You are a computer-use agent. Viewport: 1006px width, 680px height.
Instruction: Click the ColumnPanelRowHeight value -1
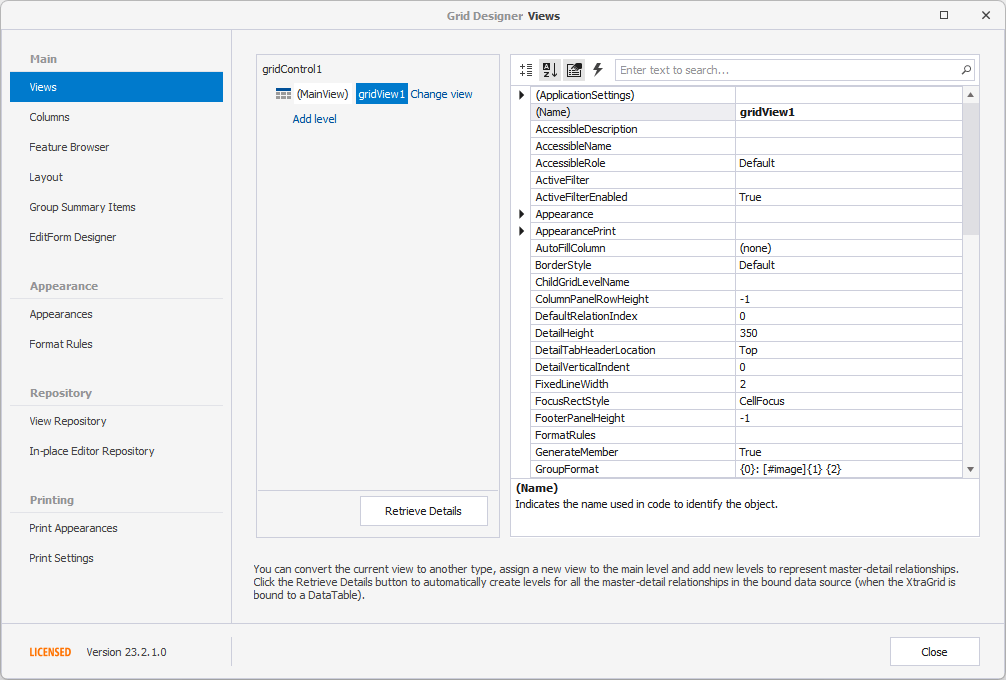849,299
